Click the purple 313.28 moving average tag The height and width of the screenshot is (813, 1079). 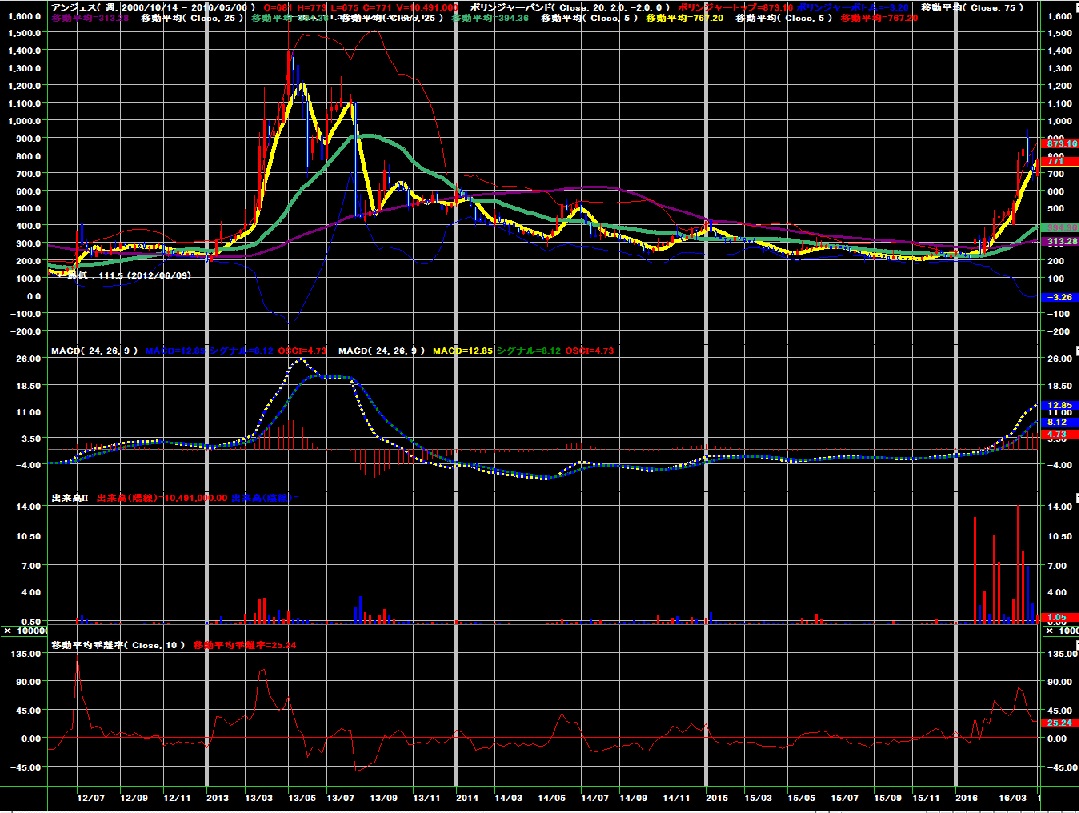point(1058,242)
